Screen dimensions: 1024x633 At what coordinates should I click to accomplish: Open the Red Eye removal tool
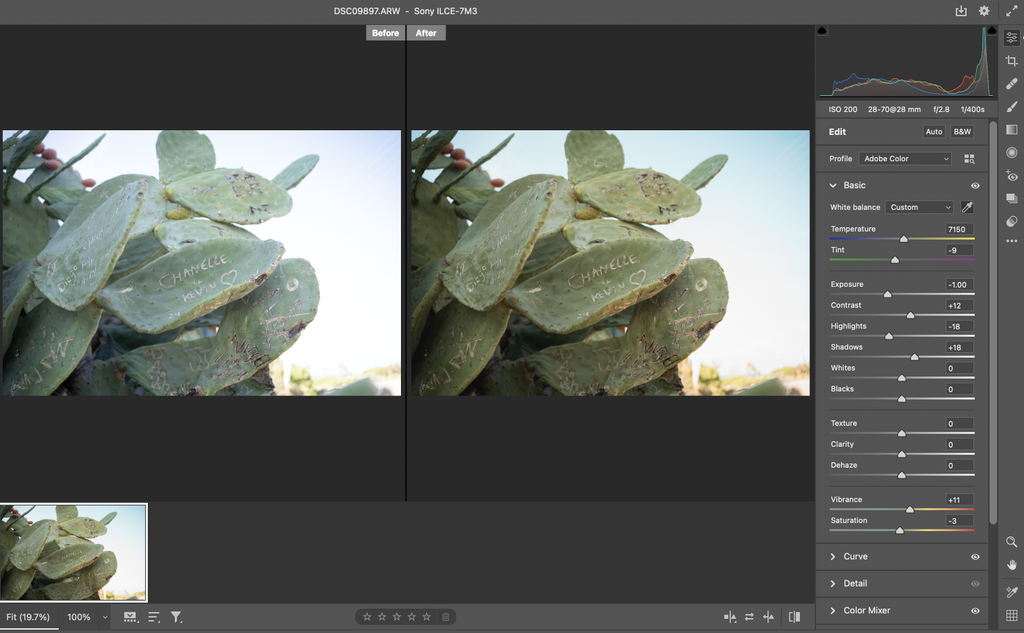[x=1013, y=176]
